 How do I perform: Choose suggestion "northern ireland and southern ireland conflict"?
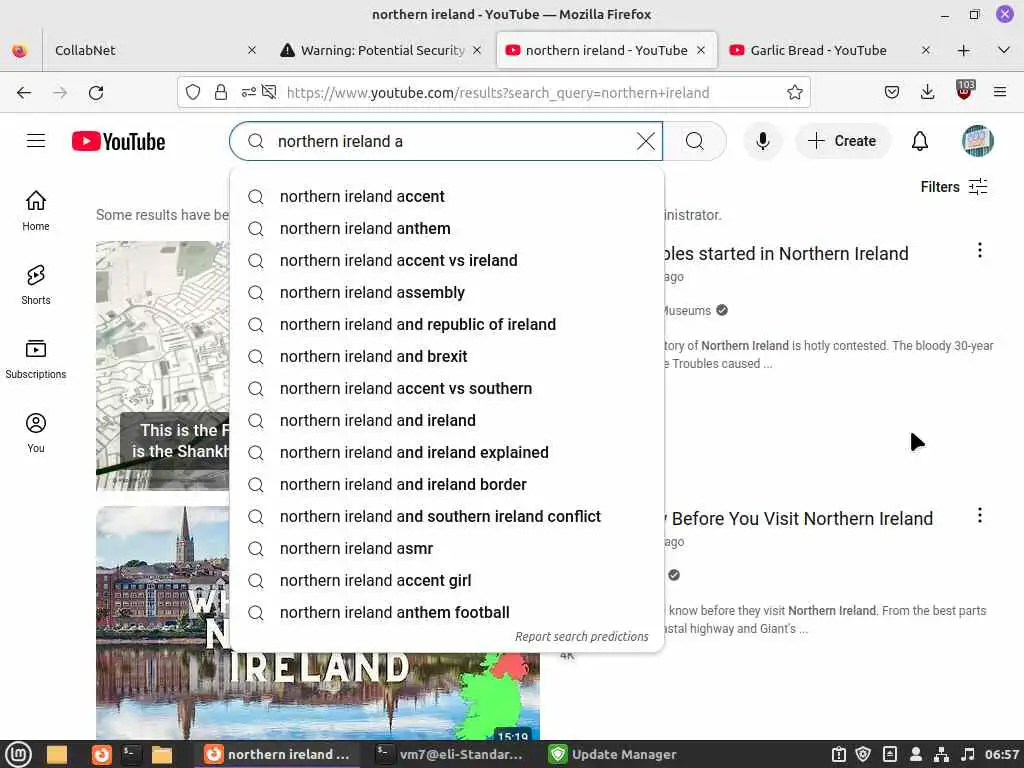[447, 517]
